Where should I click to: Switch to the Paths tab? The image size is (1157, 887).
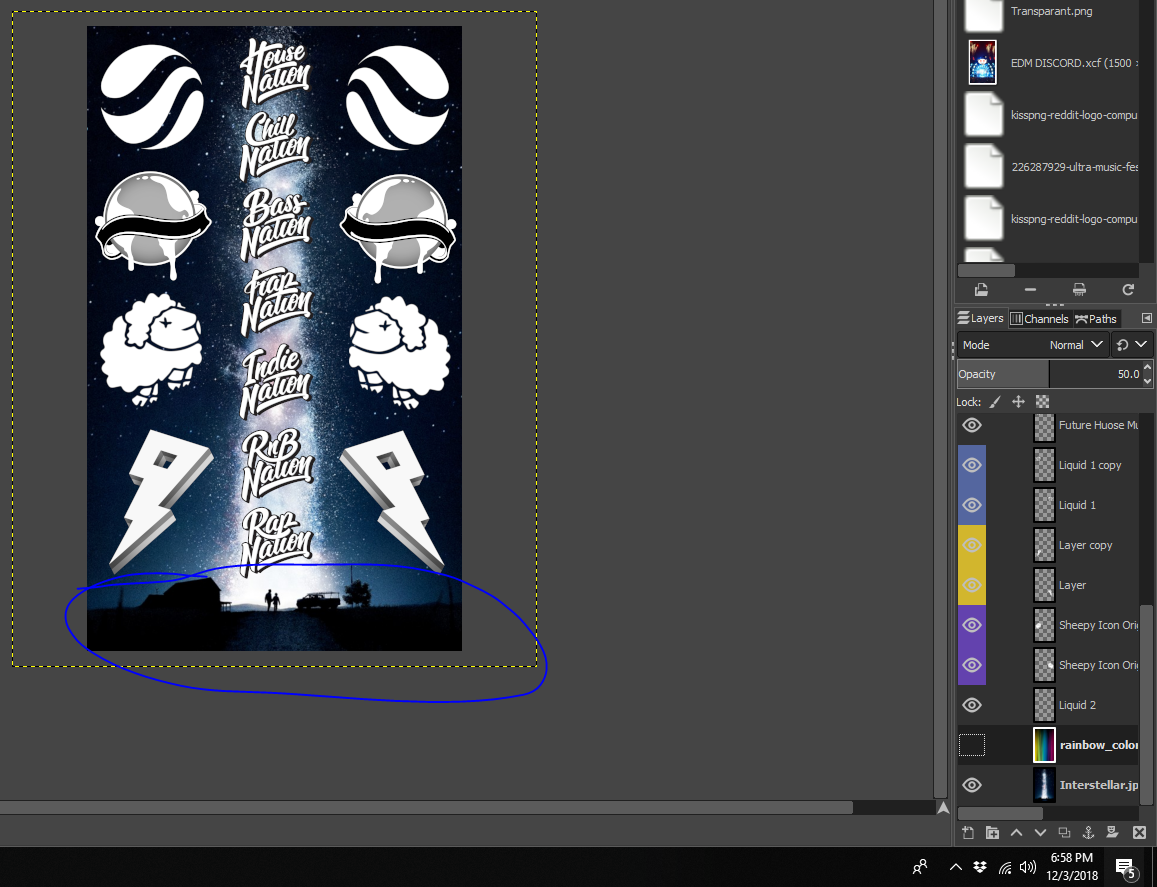1096,319
